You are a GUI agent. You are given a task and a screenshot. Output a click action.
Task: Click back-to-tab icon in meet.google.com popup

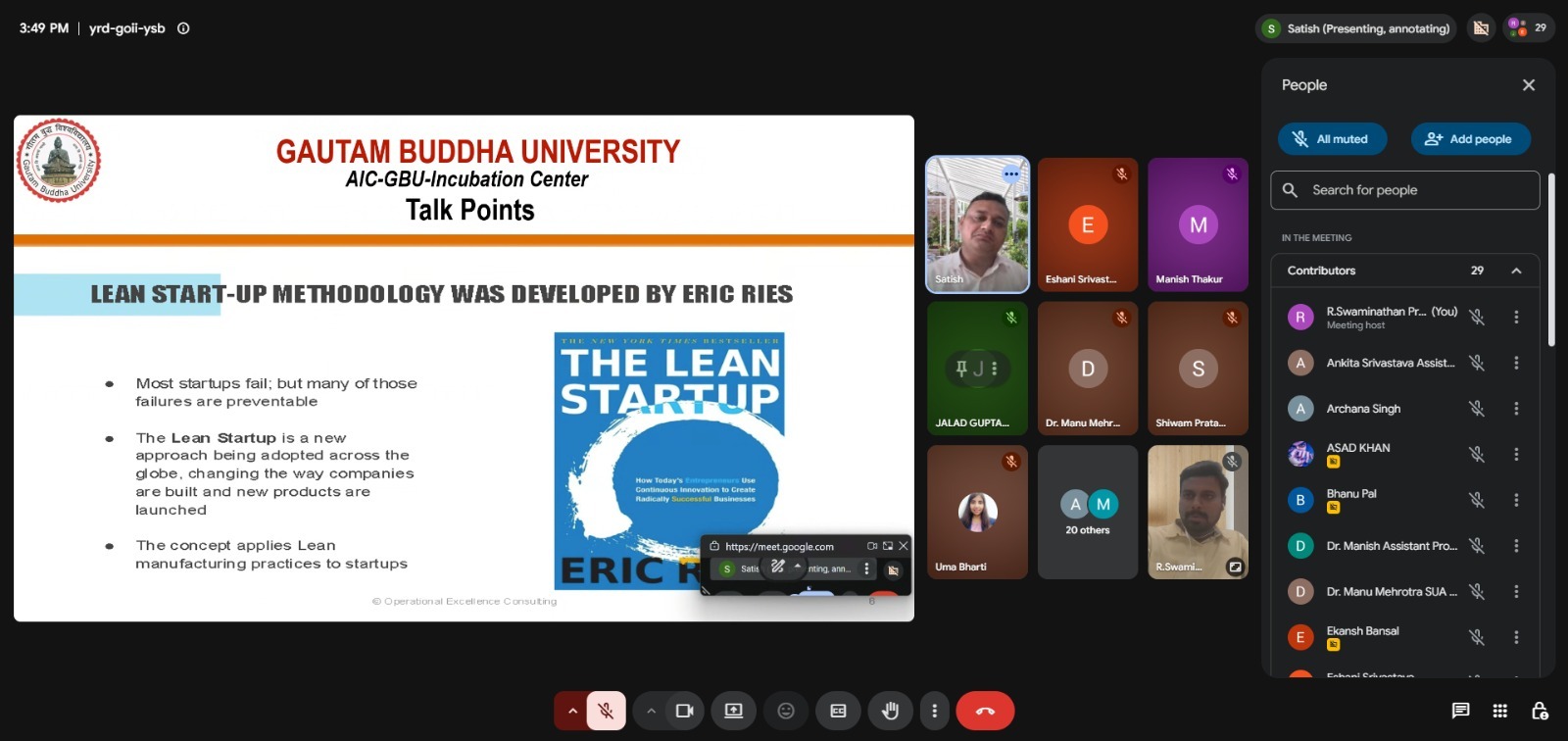888,546
